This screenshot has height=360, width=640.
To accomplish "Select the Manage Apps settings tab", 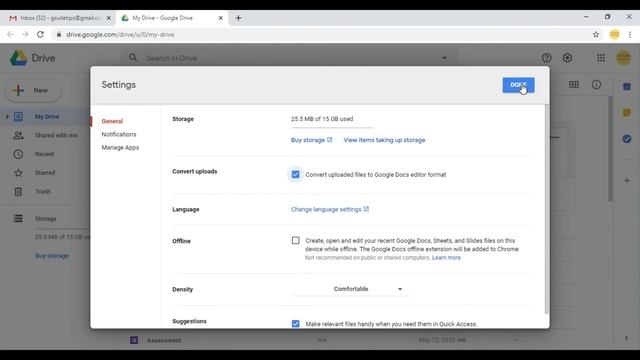I will [120, 147].
